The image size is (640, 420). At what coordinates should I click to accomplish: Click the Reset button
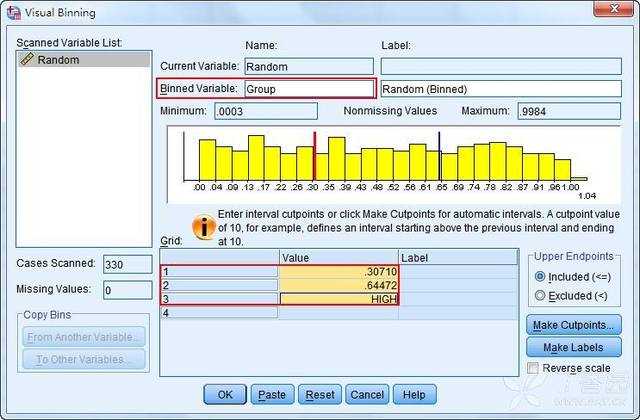pos(320,395)
